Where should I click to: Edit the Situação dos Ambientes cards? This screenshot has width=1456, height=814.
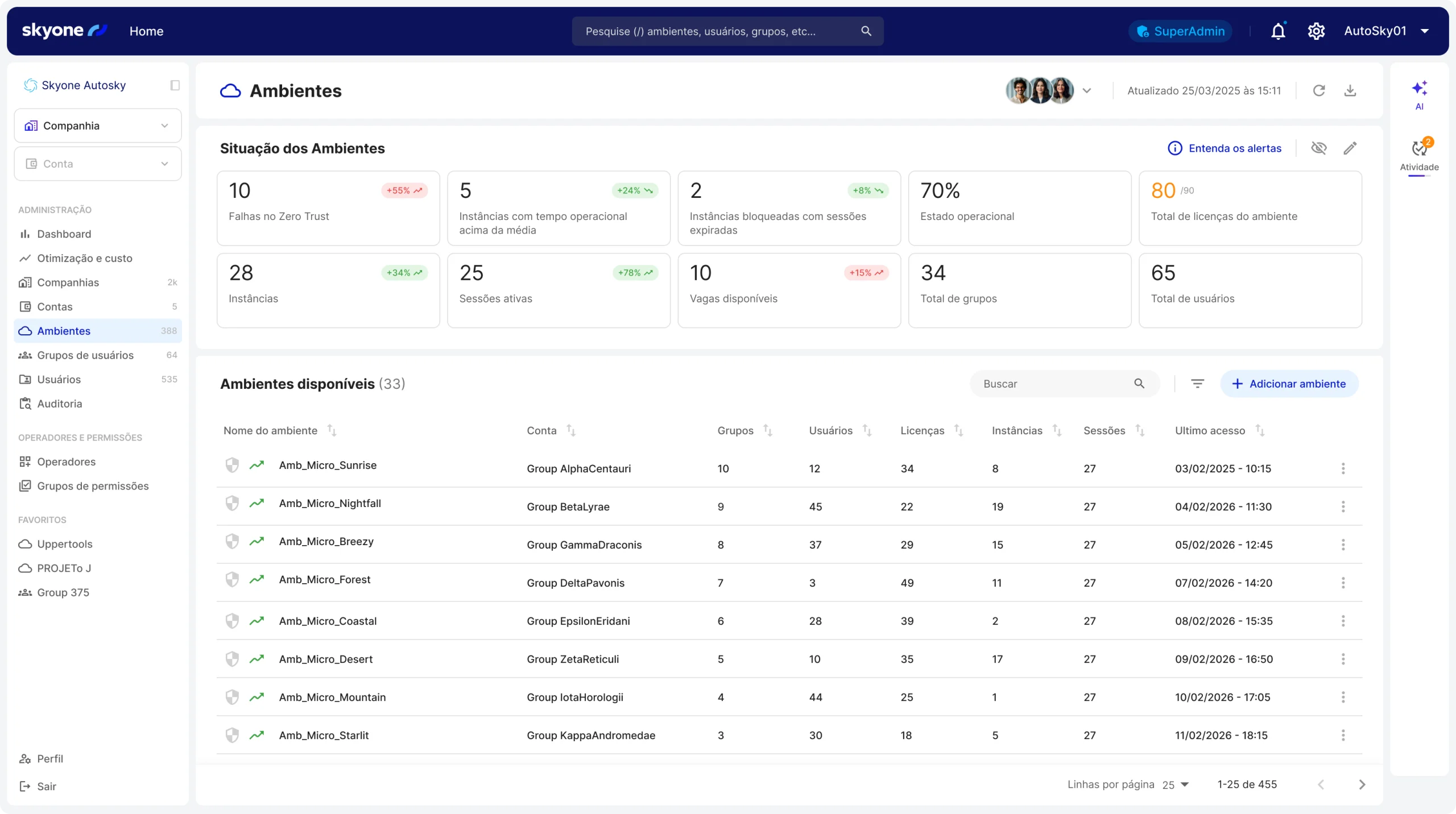[1350, 148]
